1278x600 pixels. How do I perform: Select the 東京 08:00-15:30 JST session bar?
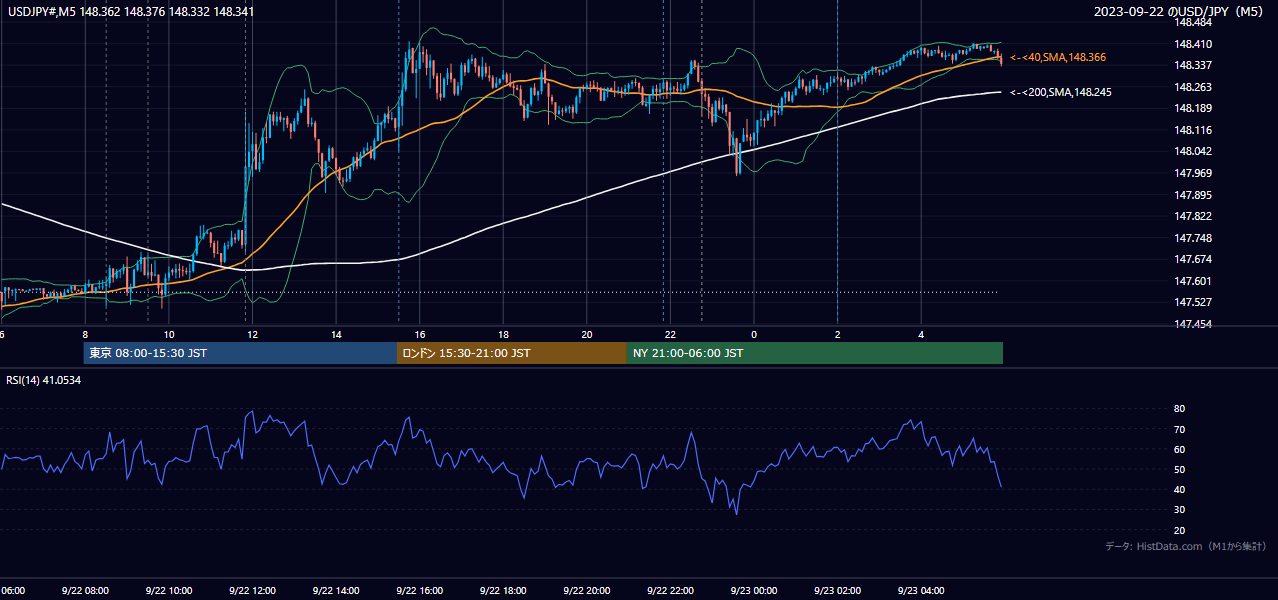240,353
